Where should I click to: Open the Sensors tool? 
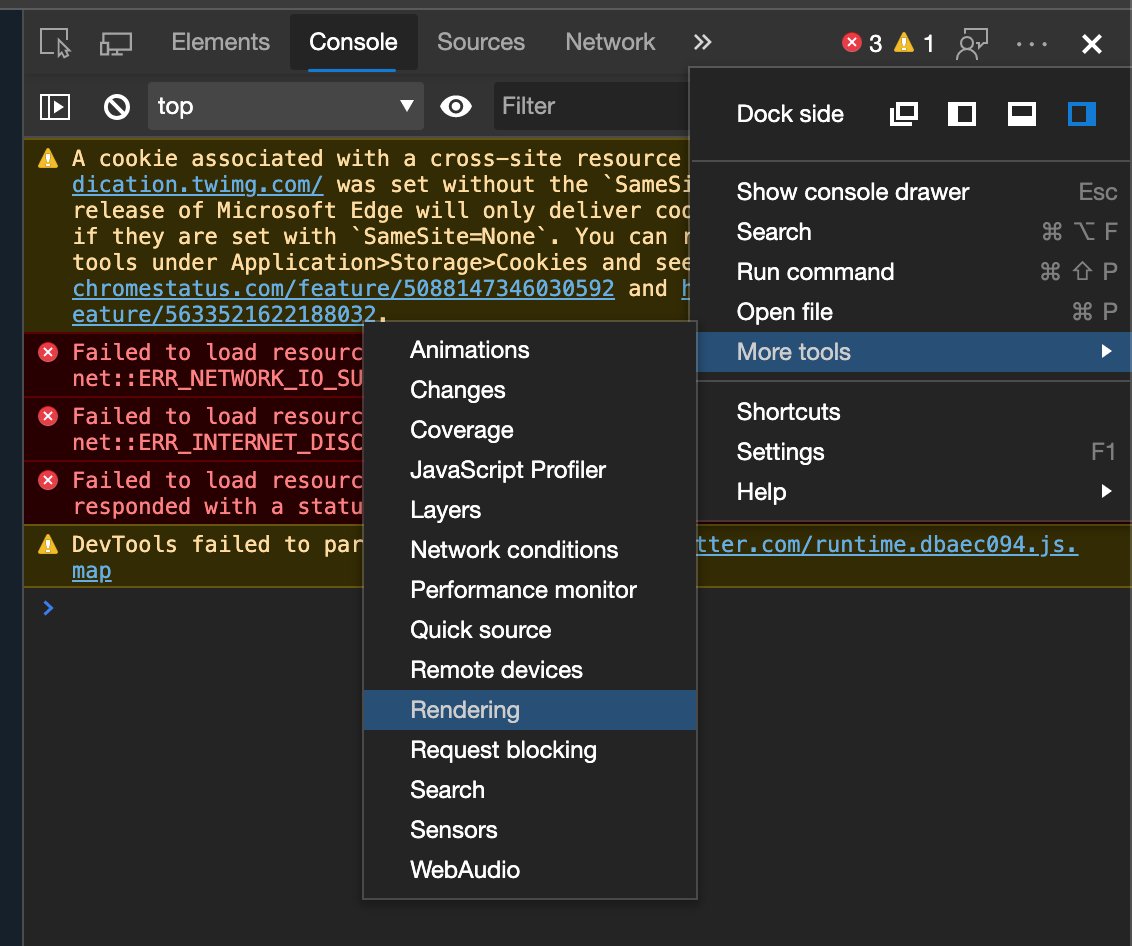coord(530,830)
